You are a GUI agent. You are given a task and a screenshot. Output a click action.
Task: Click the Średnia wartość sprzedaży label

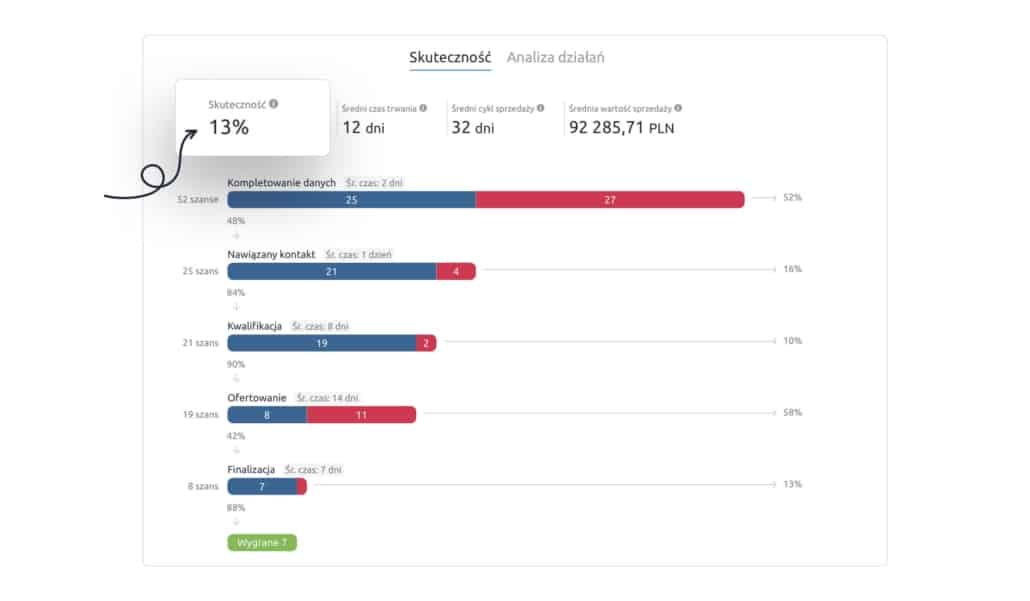pos(620,108)
